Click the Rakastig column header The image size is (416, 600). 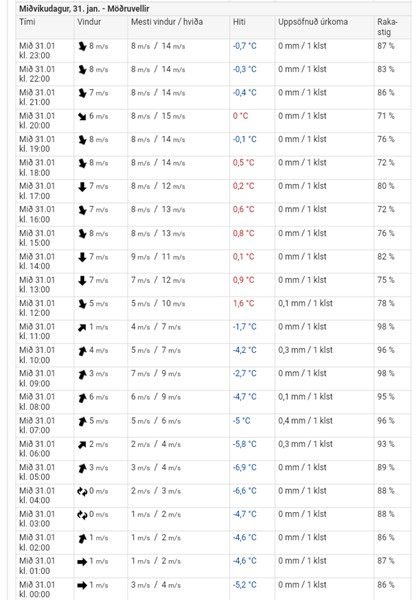387,27
